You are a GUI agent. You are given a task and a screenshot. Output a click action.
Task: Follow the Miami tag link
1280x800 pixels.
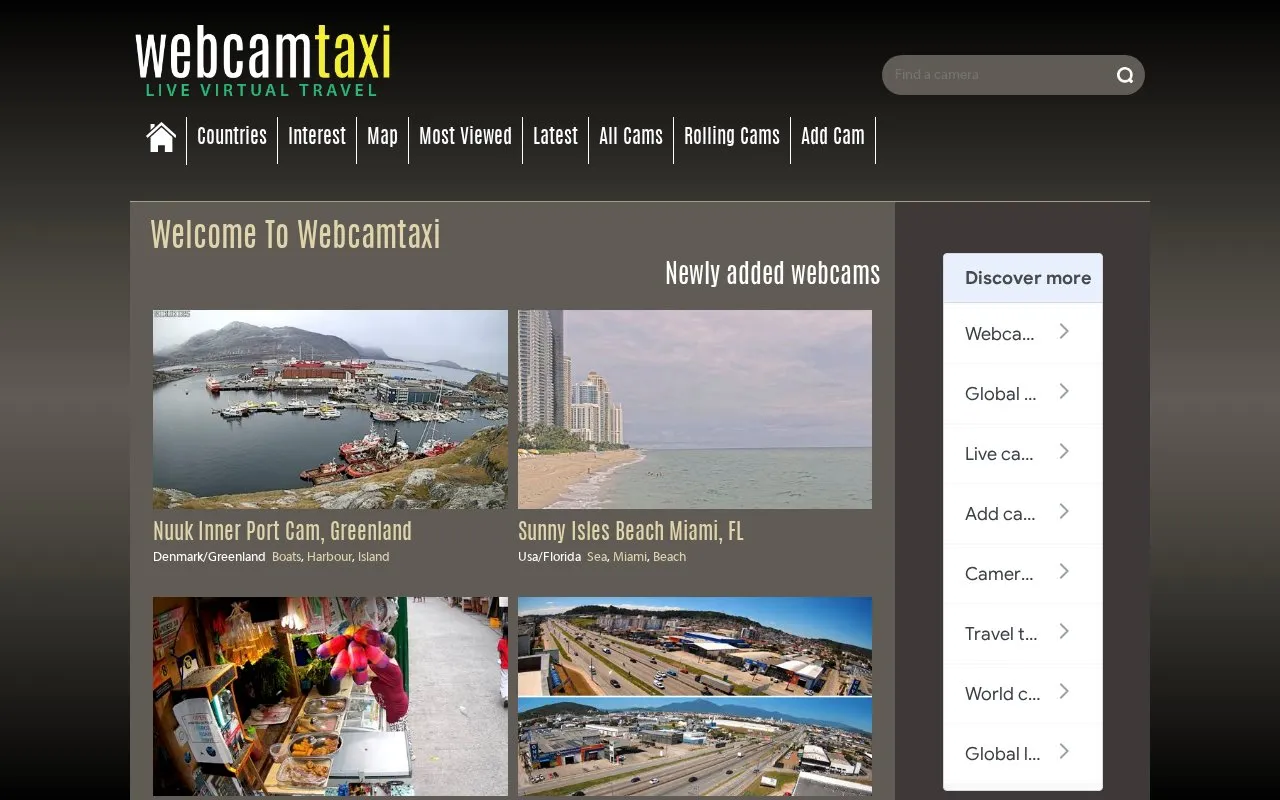(630, 557)
